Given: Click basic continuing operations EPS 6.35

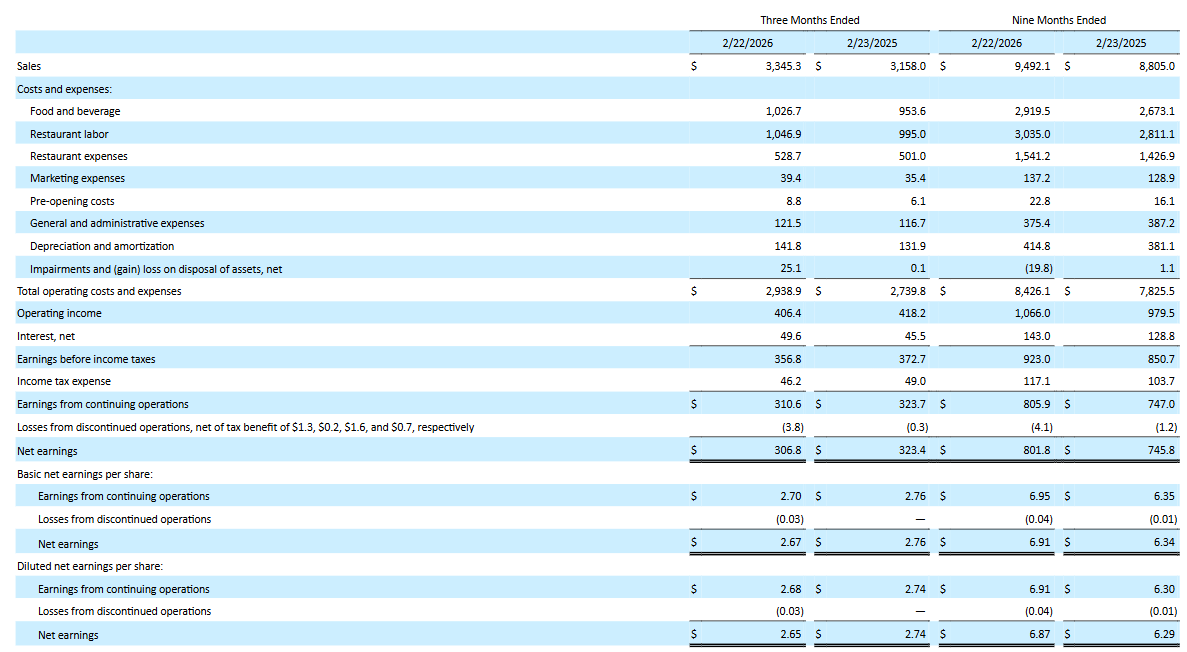Looking at the screenshot, I should (1165, 497).
